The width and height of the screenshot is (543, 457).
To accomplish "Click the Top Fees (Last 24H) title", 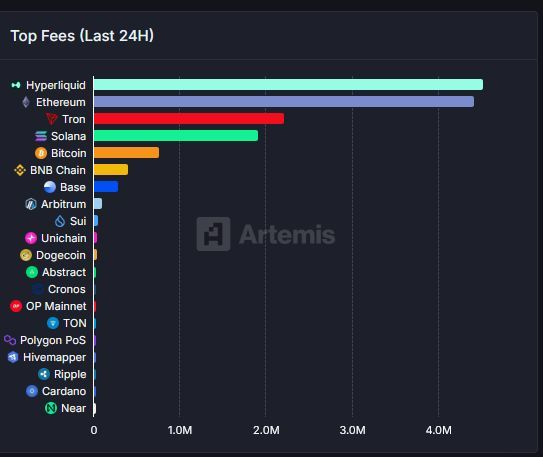I will [82, 36].
